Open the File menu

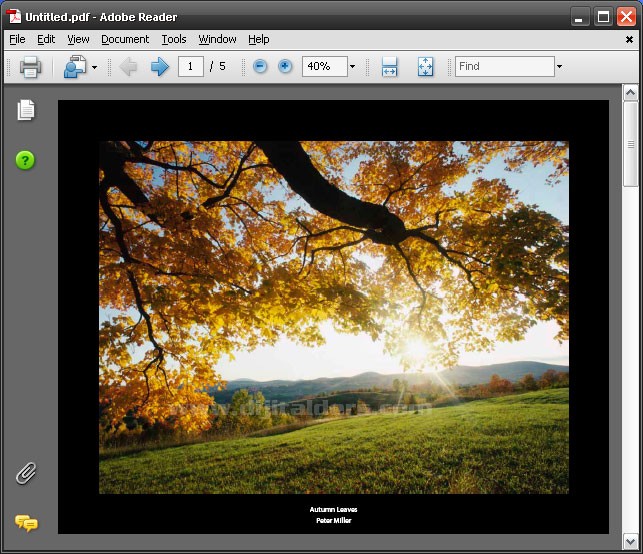[x=17, y=39]
